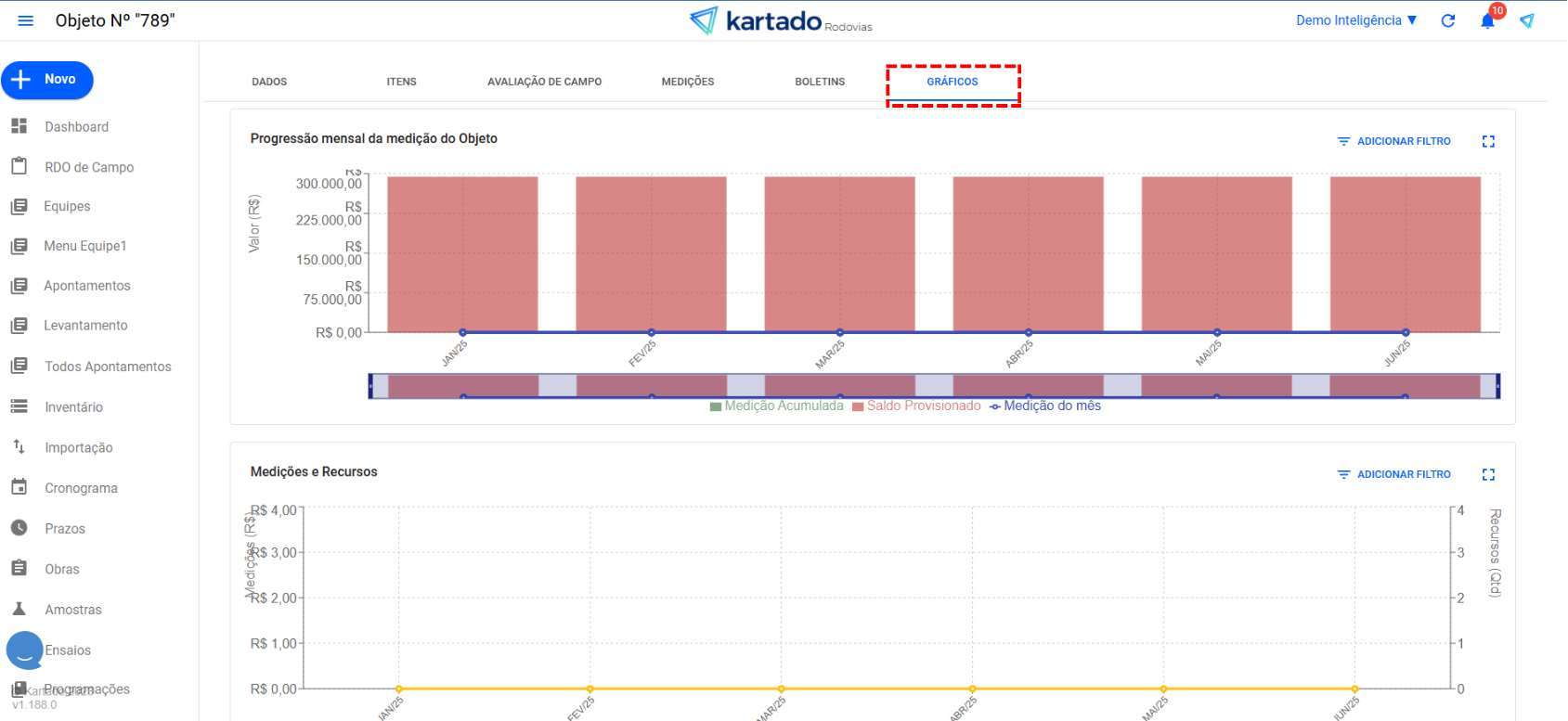Open the Demo Inteligência dropdown

coord(1356,20)
